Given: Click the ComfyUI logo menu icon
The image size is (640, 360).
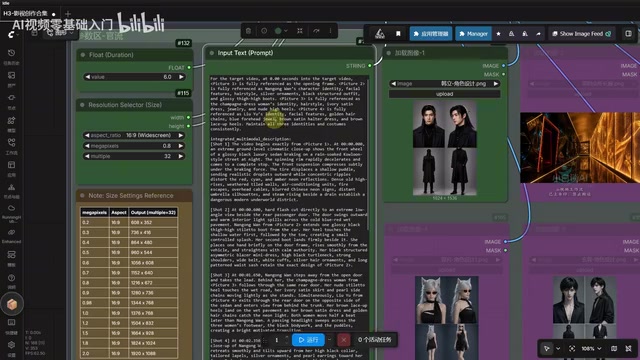Looking at the screenshot, I should [x=11, y=35].
